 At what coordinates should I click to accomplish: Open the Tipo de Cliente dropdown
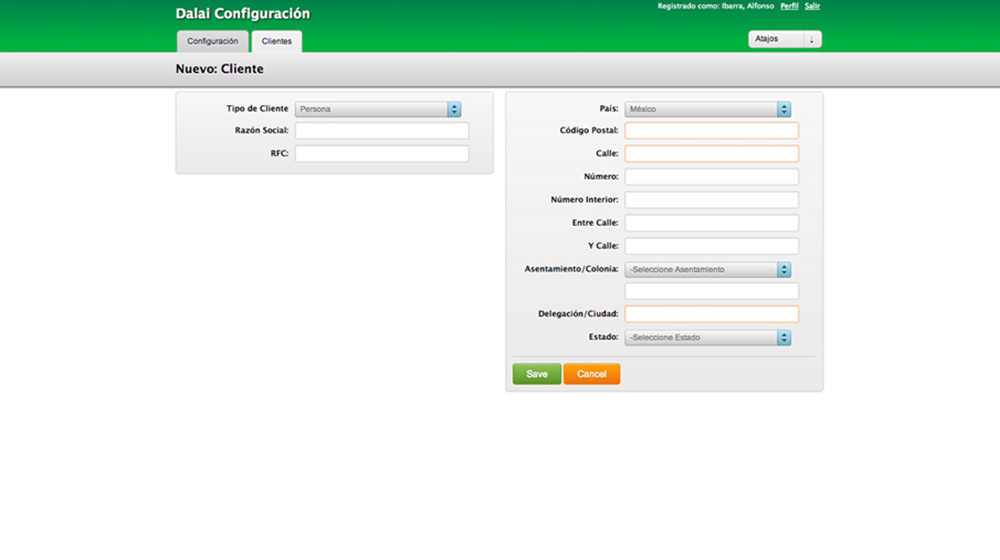point(378,109)
